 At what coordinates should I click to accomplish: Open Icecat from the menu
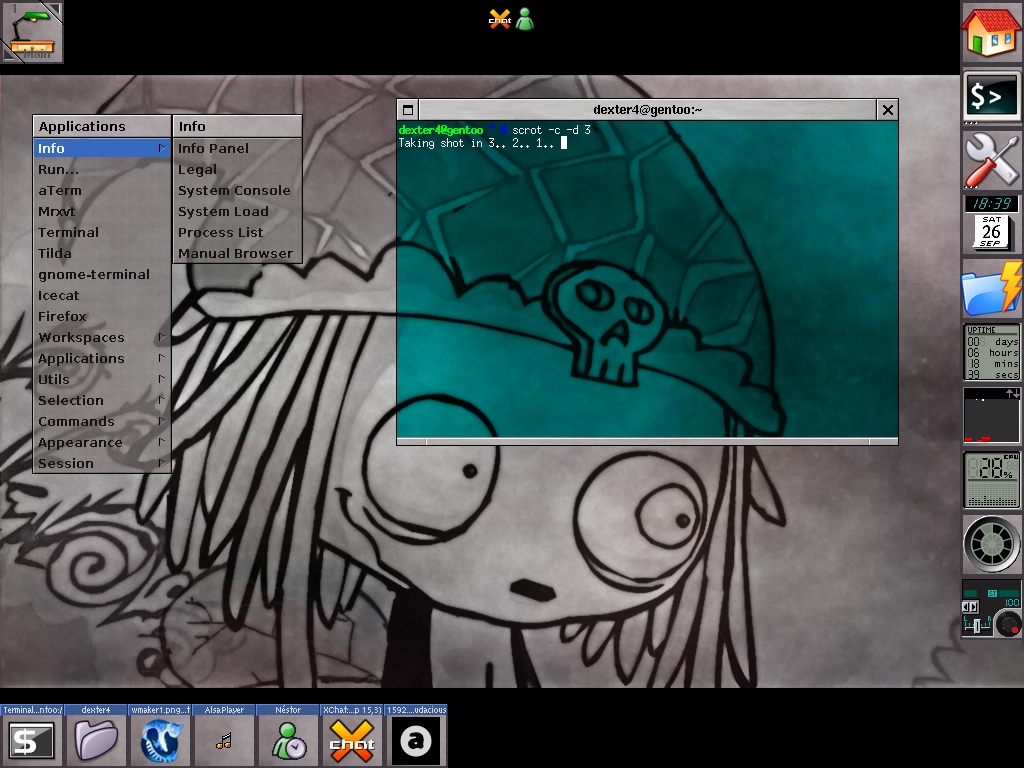(x=102, y=295)
